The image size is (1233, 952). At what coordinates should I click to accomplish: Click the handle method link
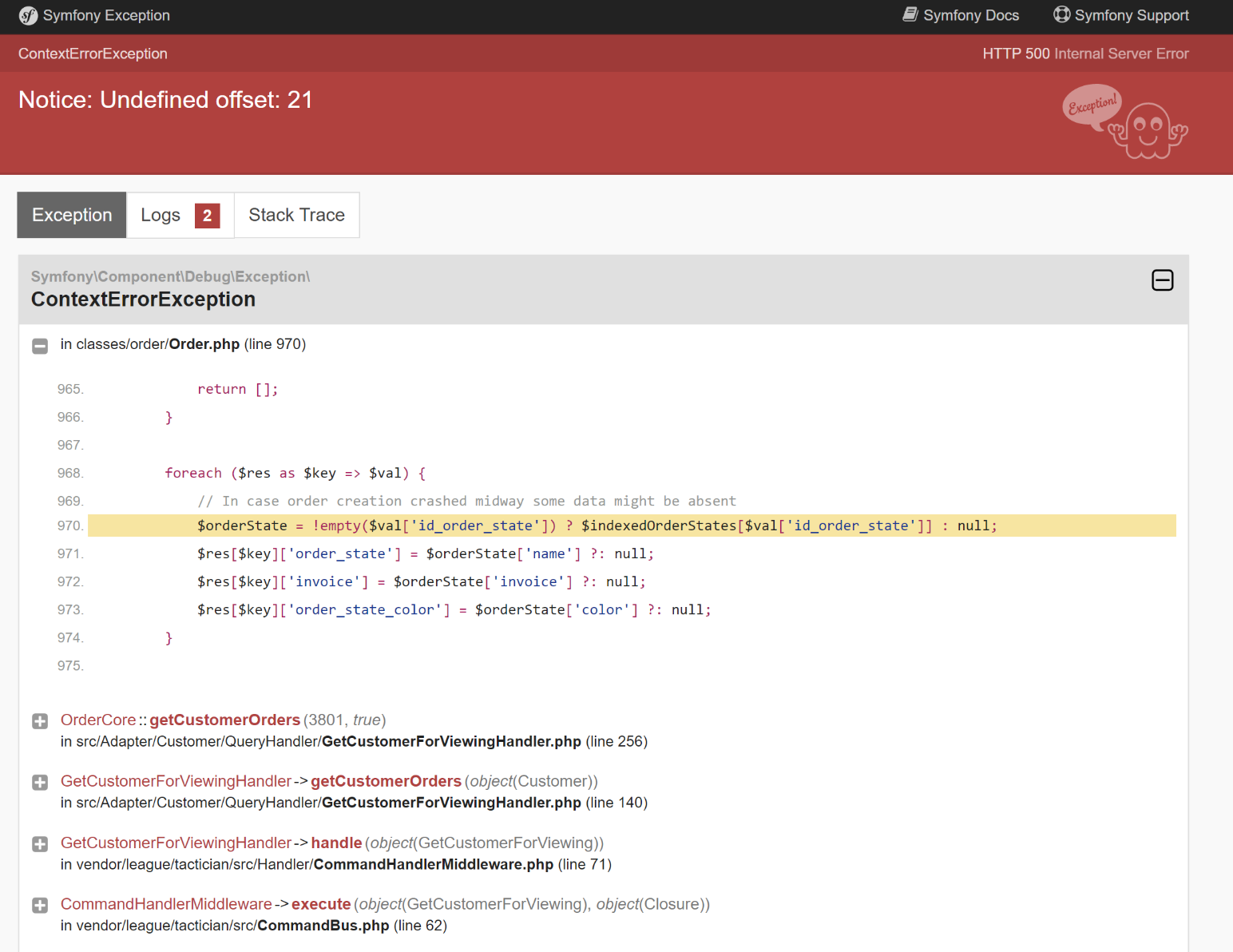pos(336,843)
